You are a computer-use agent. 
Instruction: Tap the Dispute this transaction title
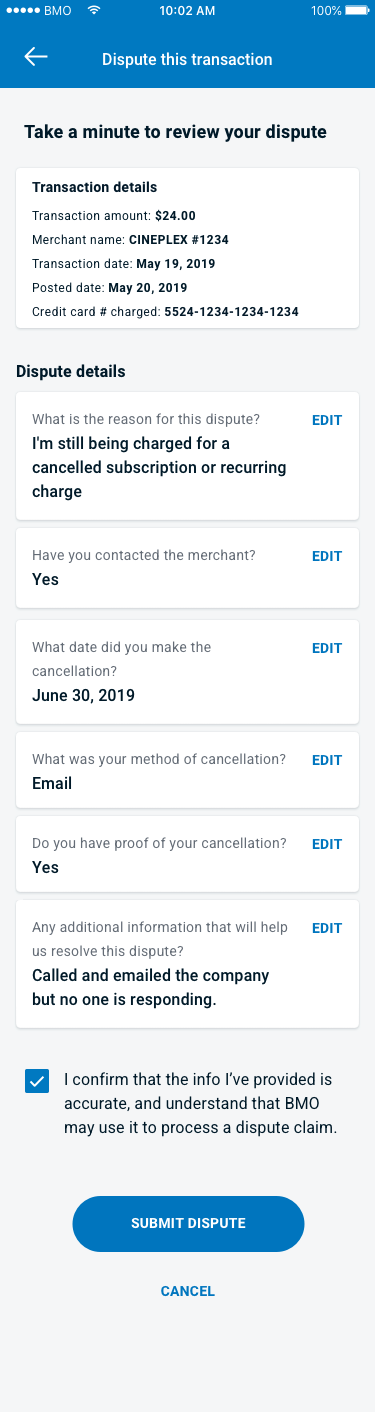[x=187, y=59]
